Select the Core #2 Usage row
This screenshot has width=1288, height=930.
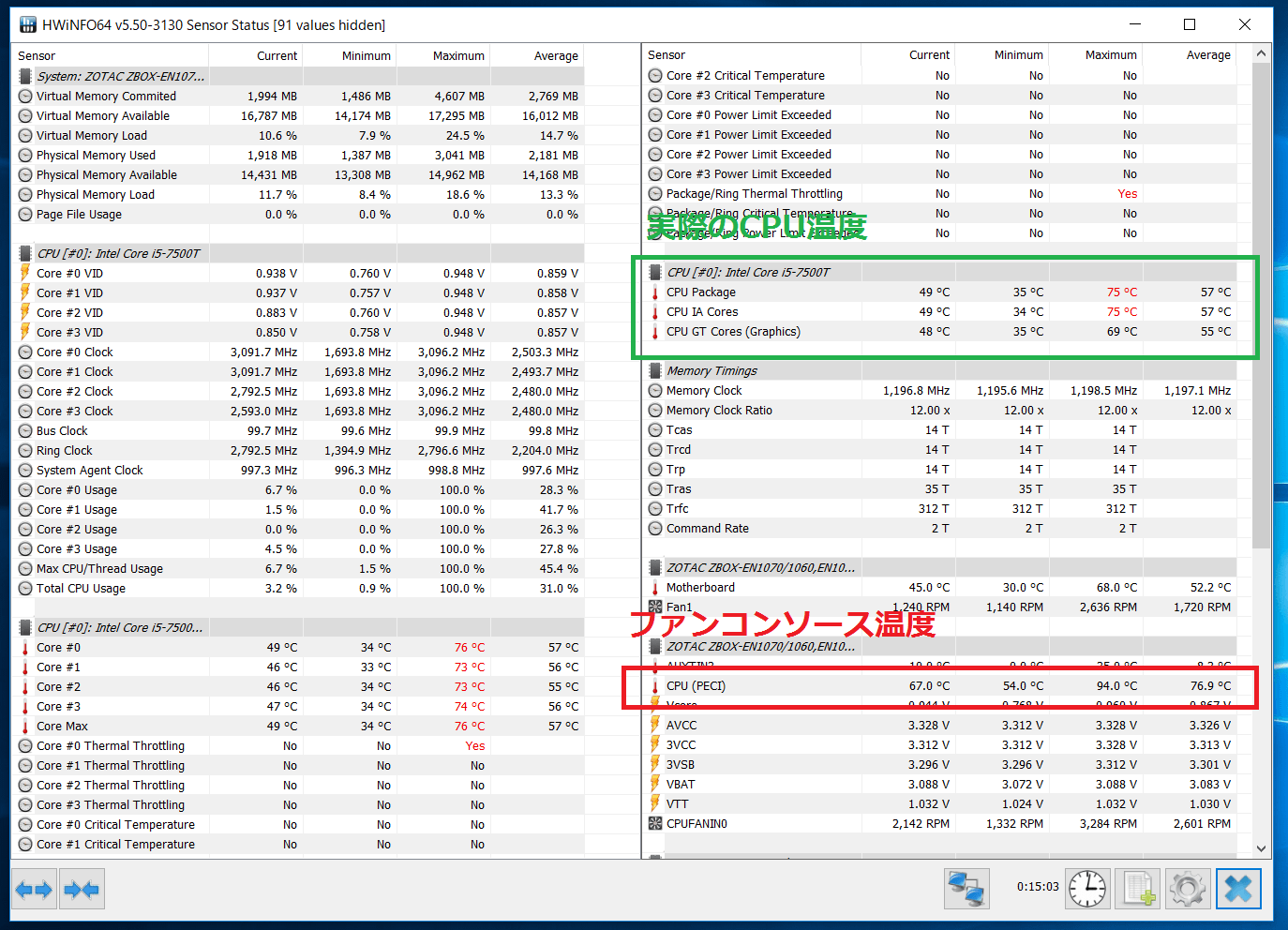298,529
